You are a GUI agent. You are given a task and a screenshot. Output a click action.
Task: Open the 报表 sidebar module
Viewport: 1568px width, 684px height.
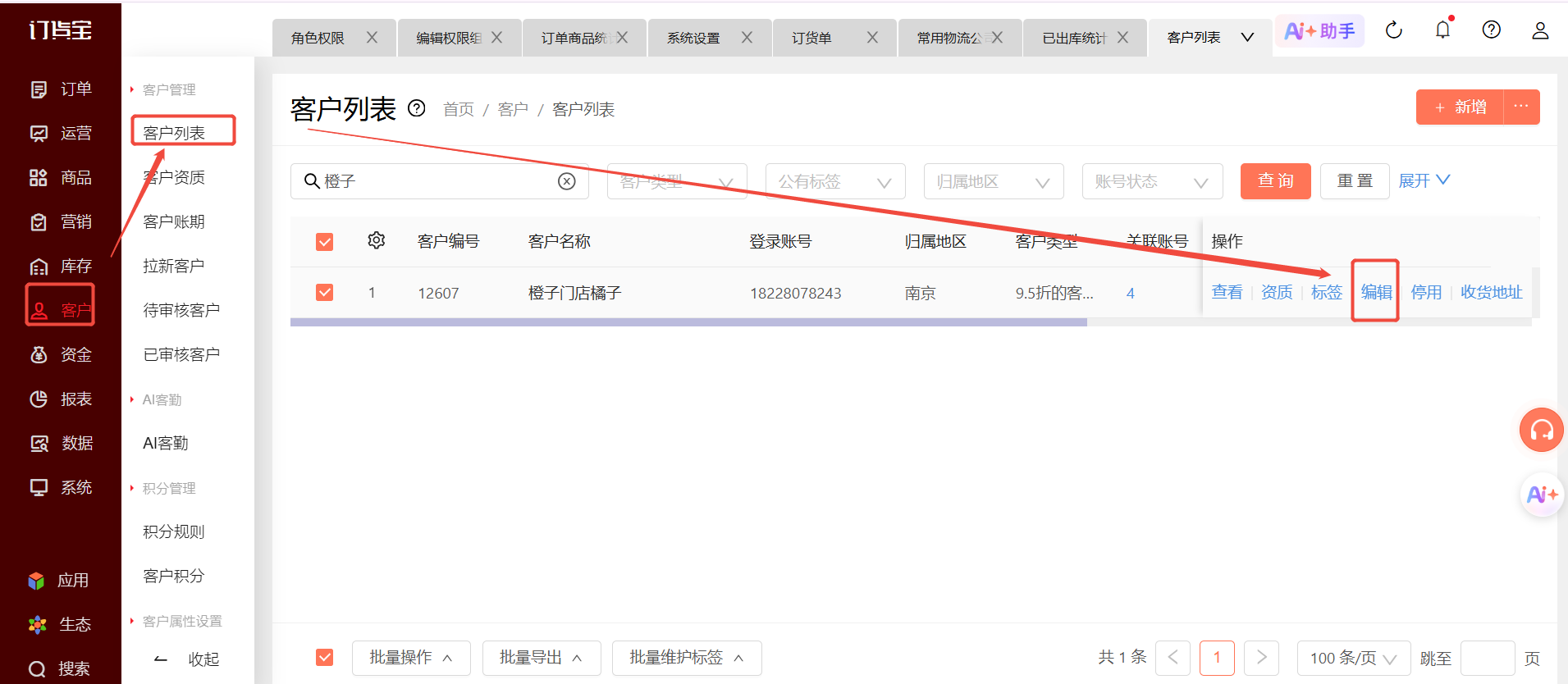[x=60, y=399]
